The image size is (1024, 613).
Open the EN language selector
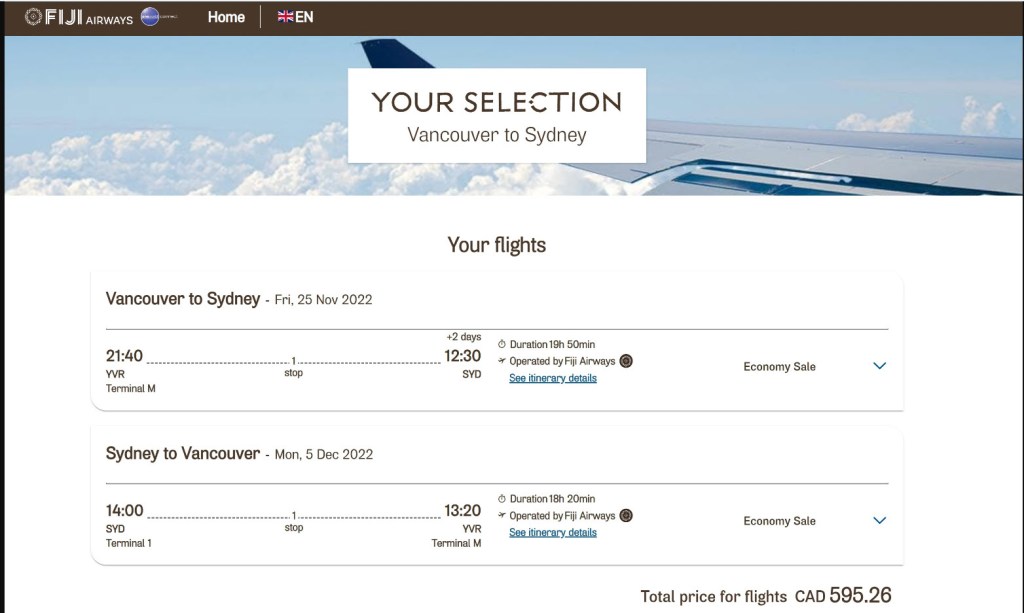click(x=304, y=17)
